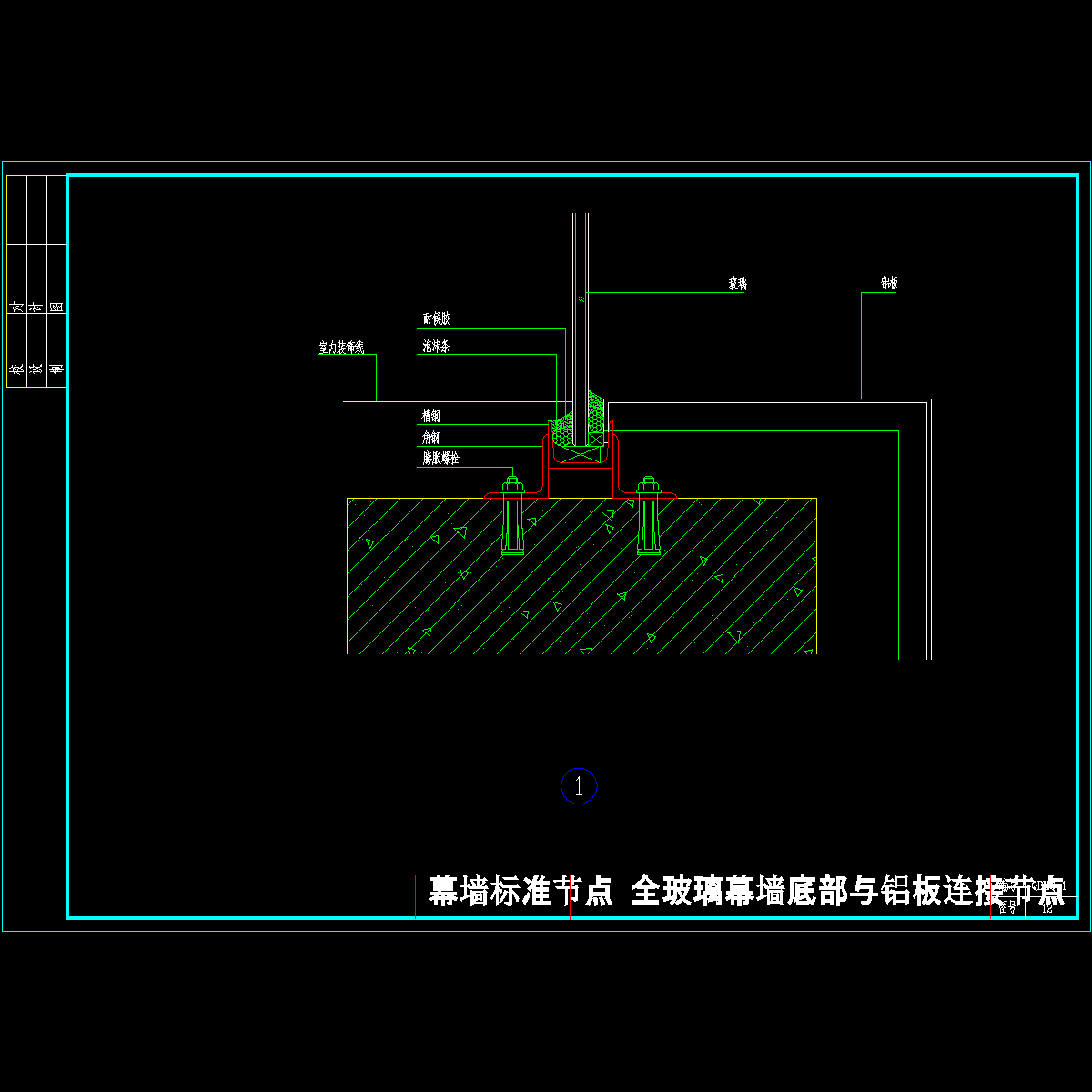The image size is (1092, 1092).
Task: Click the 室内装饰线 interior finish label
Action: point(341,348)
